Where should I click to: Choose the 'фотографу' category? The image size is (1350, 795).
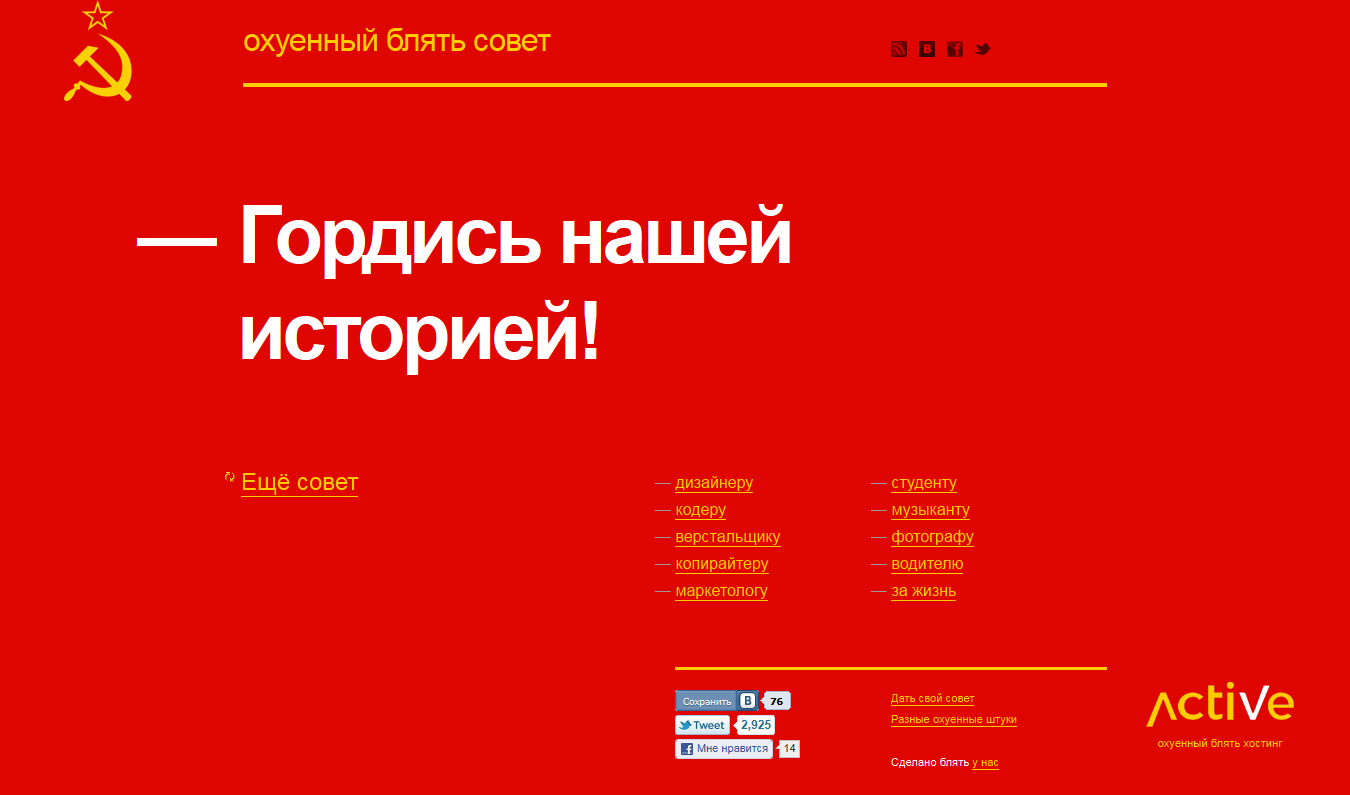point(932,537)
